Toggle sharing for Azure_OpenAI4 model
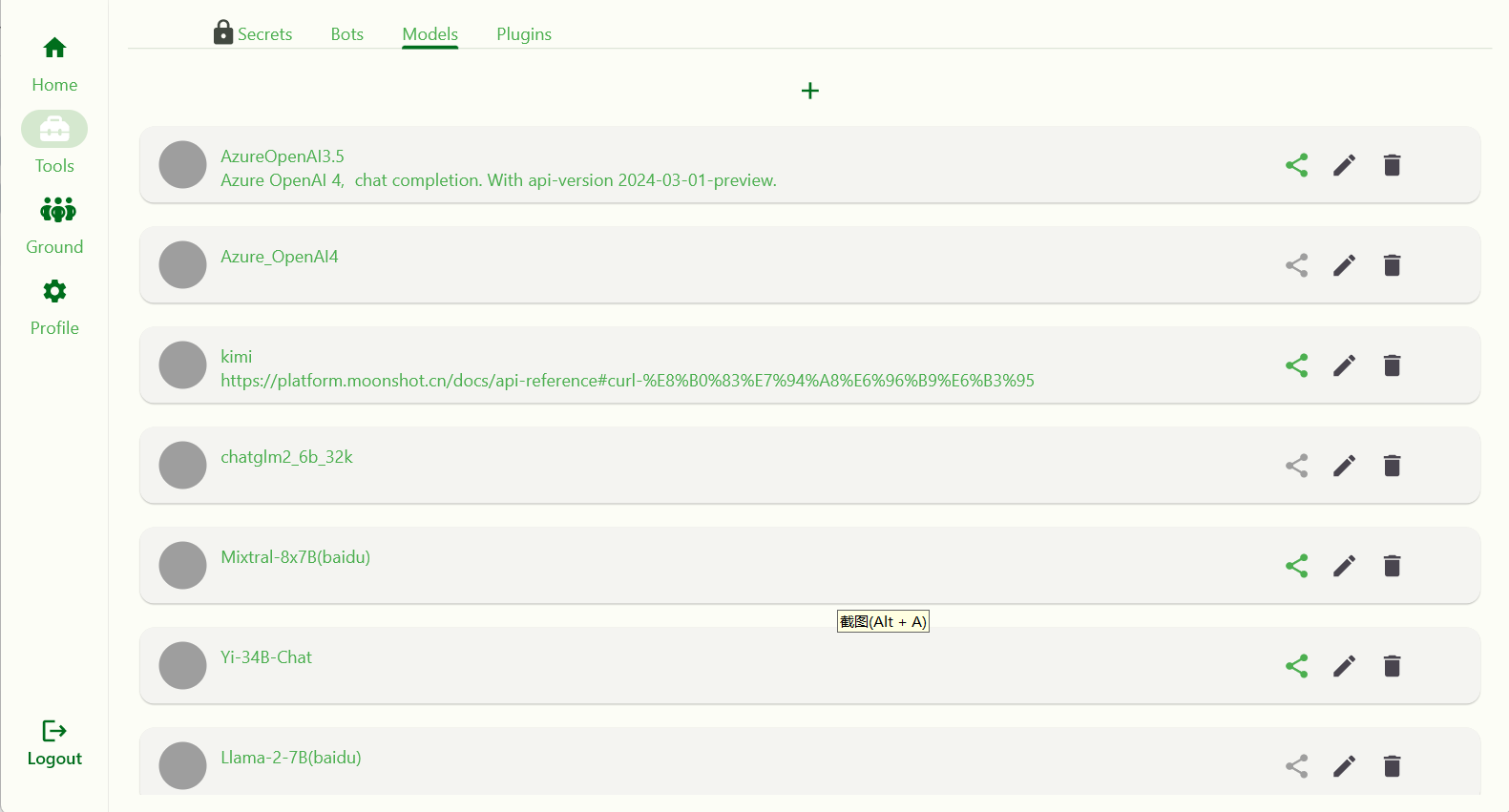This screenshot has height=812, width=1509. click(1296, 265)
